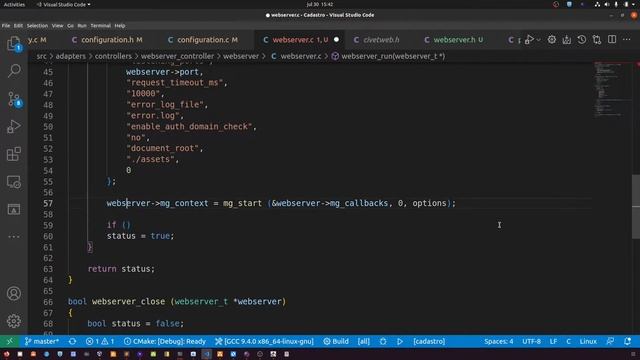Open the Extensions view
640x360 pixels.
pos(14,154)
